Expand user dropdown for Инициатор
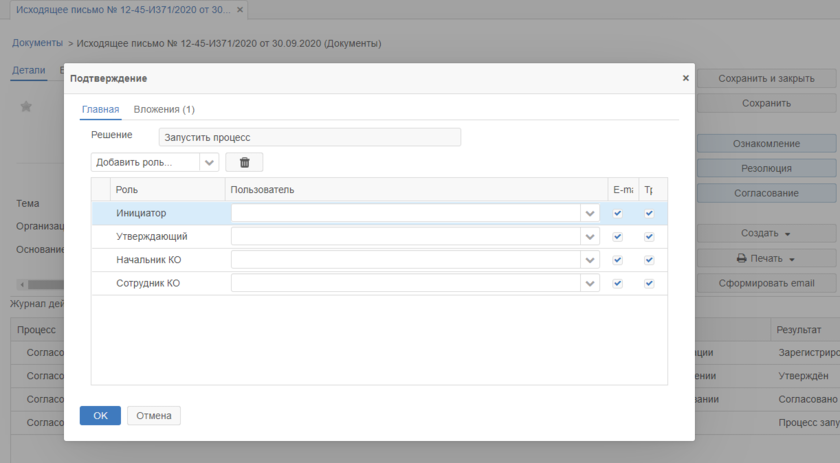 pyautogui.click(x=589, y=213)
